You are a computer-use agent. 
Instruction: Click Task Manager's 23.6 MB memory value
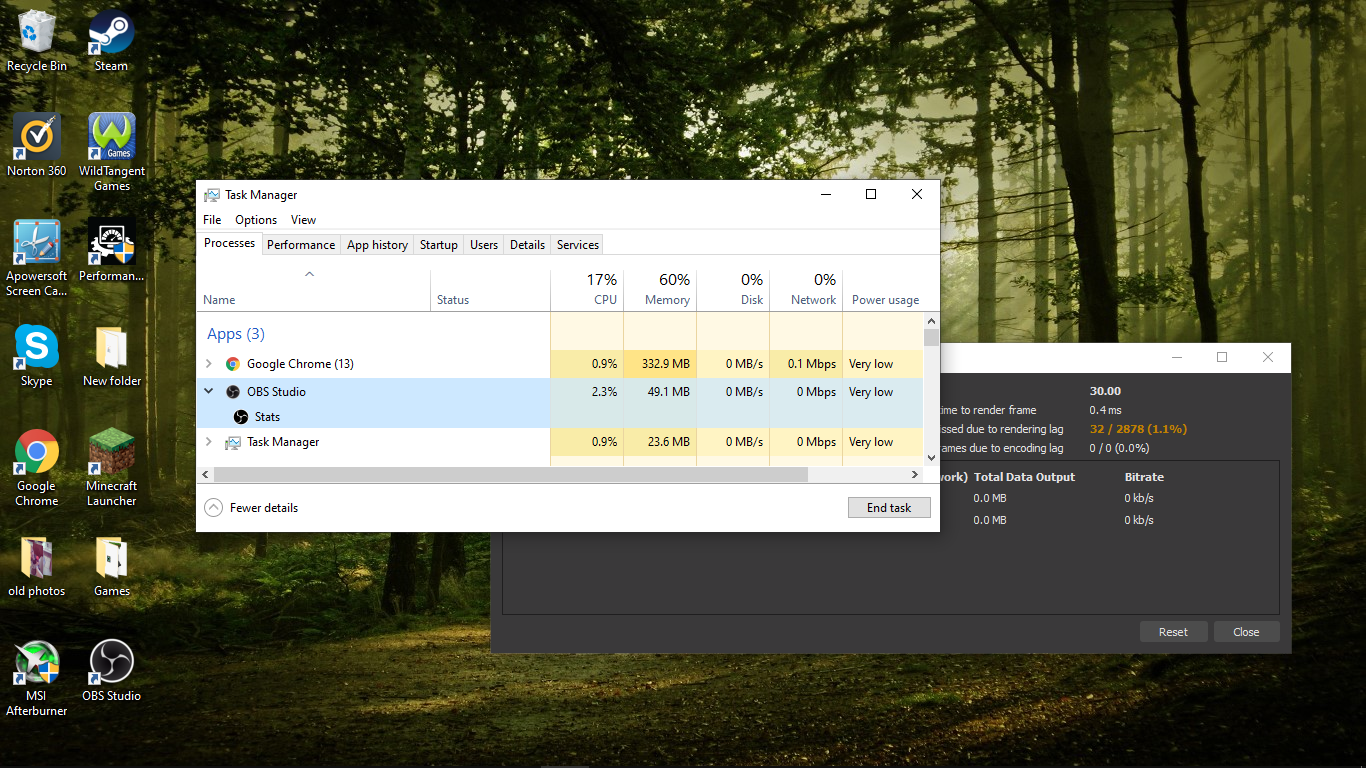point(669,442)
